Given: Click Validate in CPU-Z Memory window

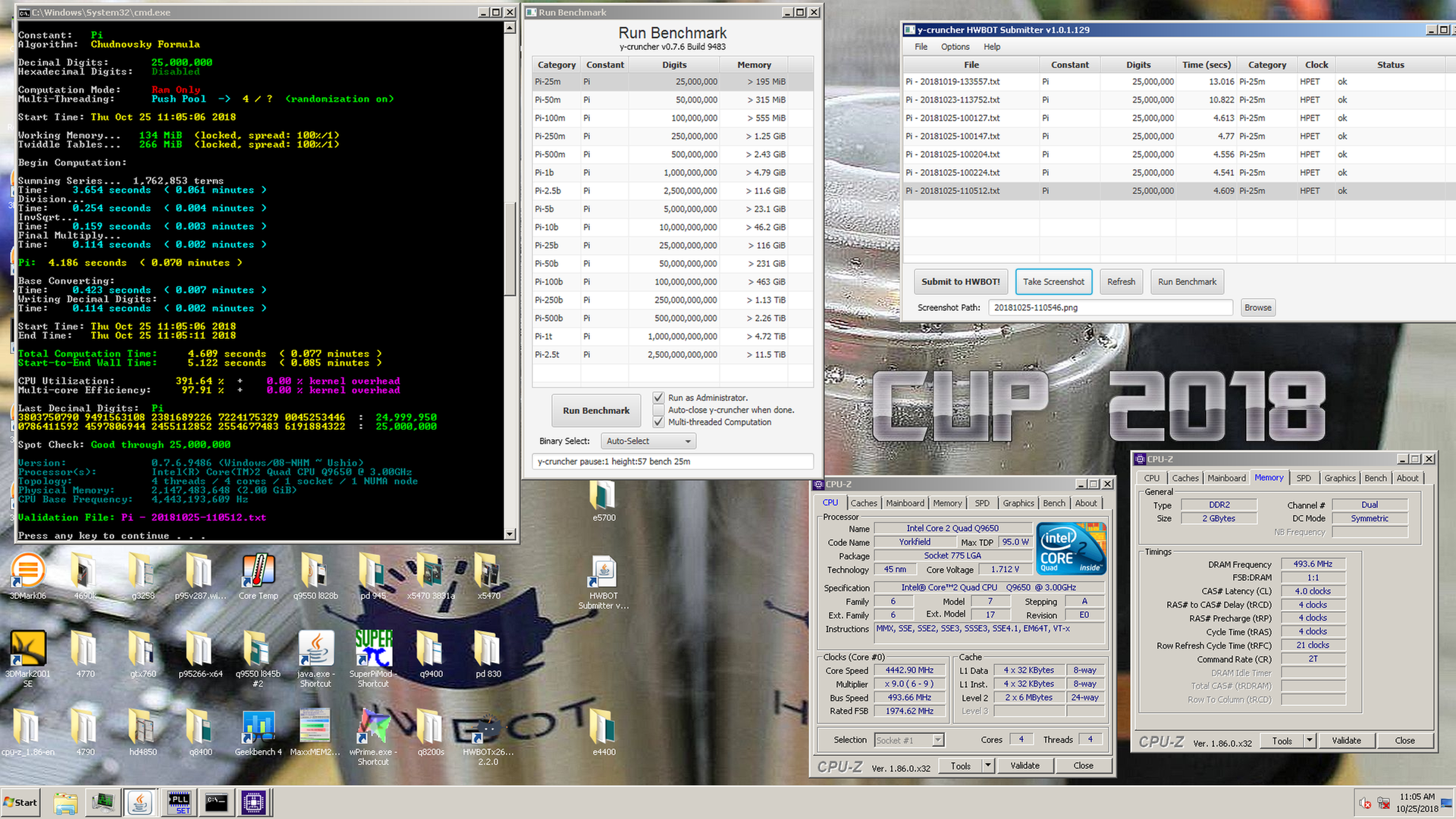Looking at the screenshot, I should click(x=1346, y=741).
